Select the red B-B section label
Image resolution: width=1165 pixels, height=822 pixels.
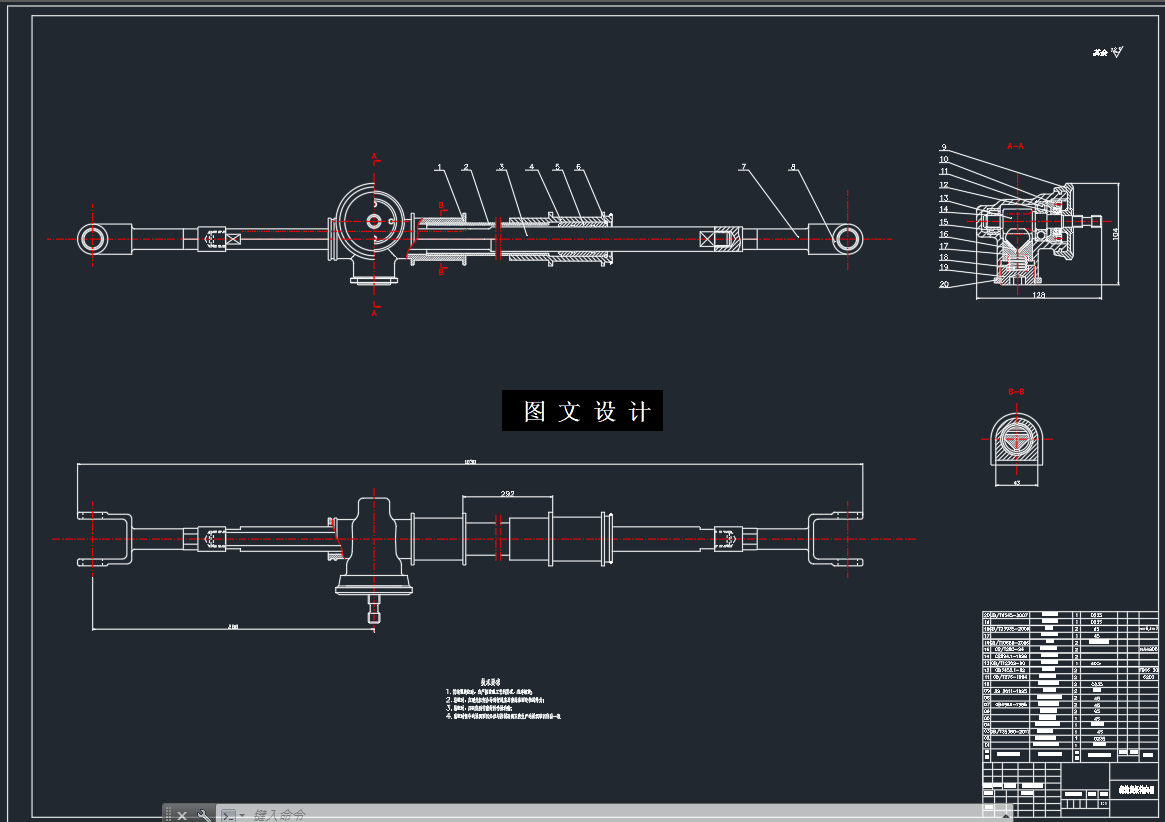point(1015,392)
